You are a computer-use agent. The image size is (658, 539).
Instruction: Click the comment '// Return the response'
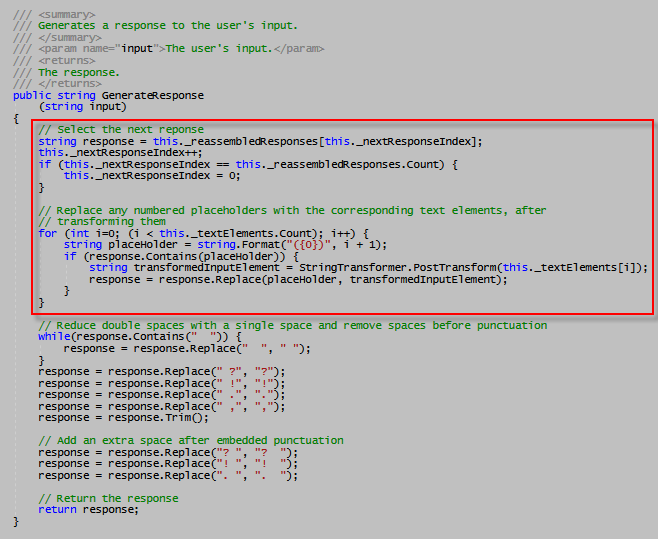[x=108, y=498]
